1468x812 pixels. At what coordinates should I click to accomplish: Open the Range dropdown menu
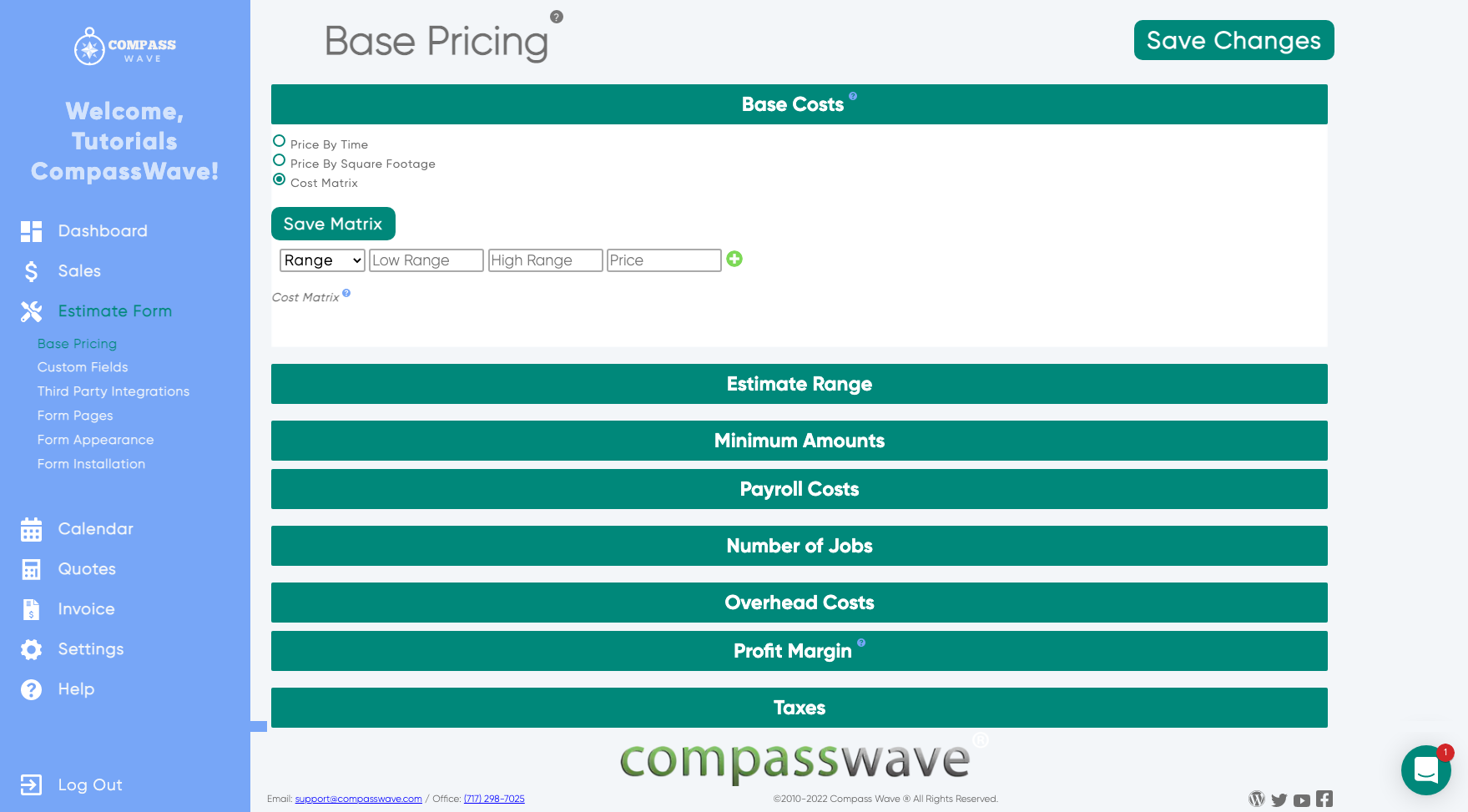tap(322, 260)
